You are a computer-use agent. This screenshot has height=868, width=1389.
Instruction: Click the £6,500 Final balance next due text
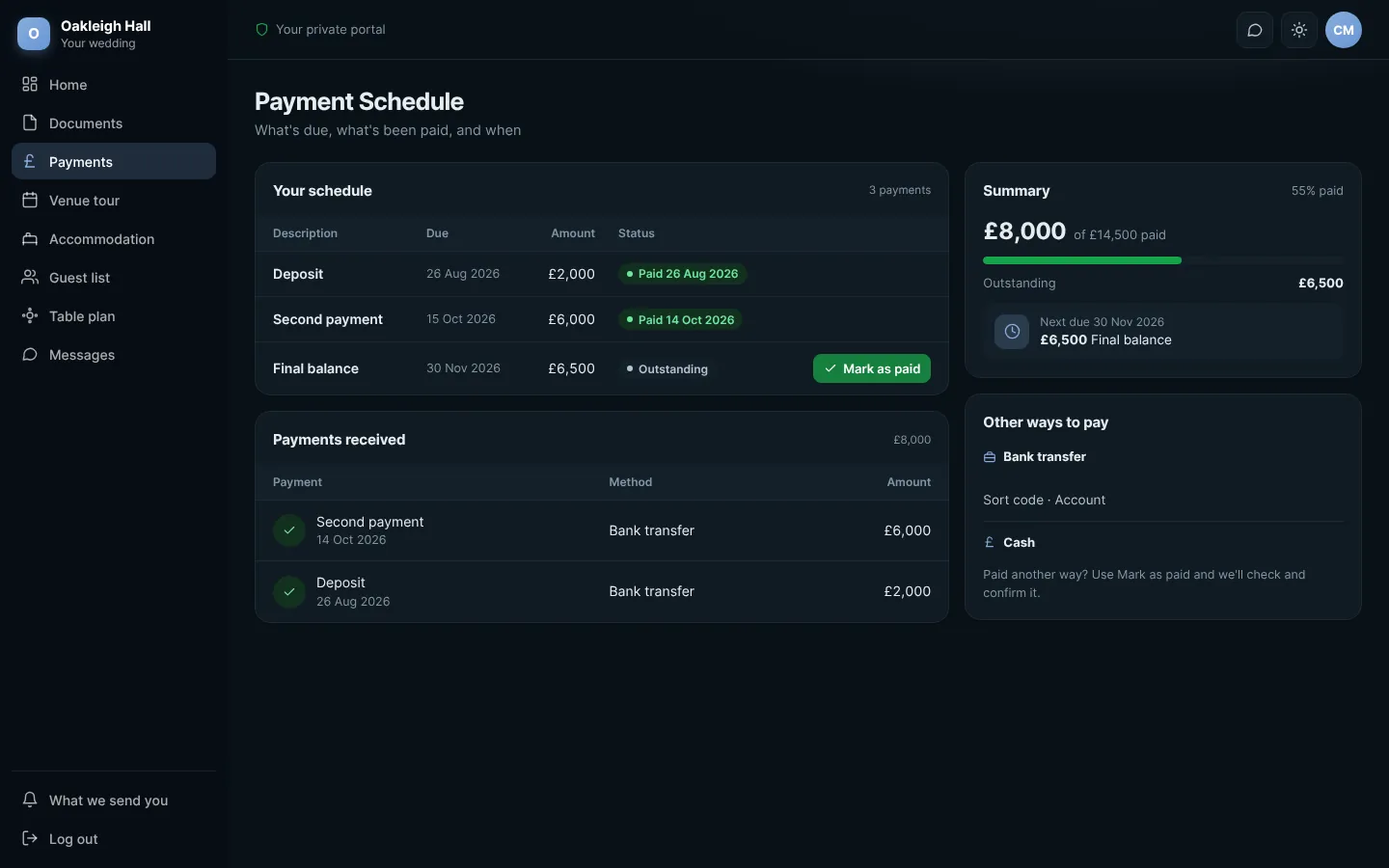tap(1105, 340)
